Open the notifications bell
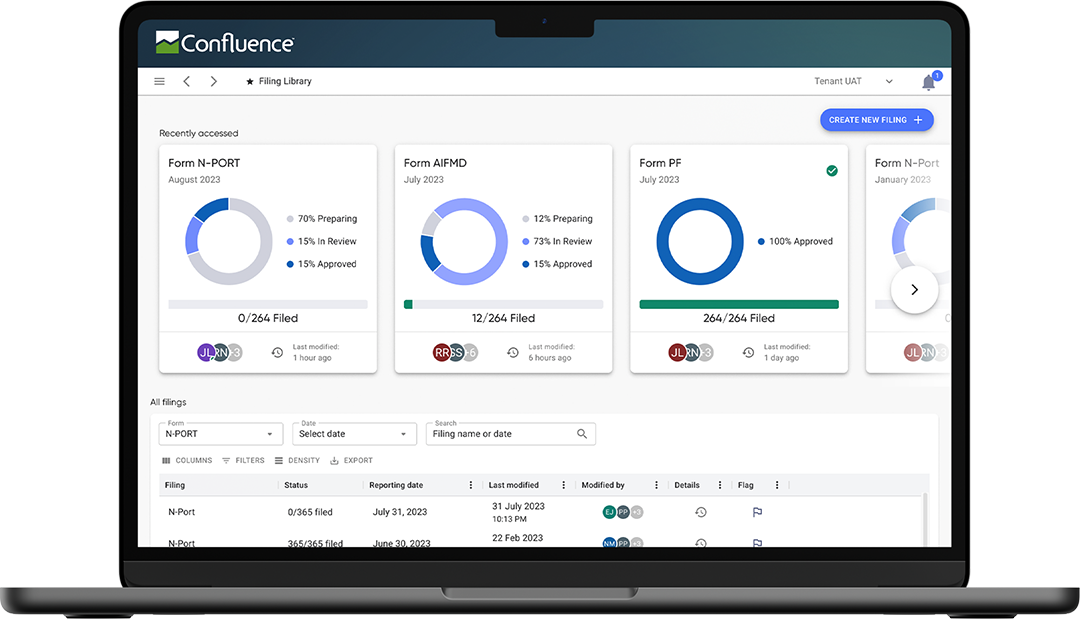 (928, 83)
